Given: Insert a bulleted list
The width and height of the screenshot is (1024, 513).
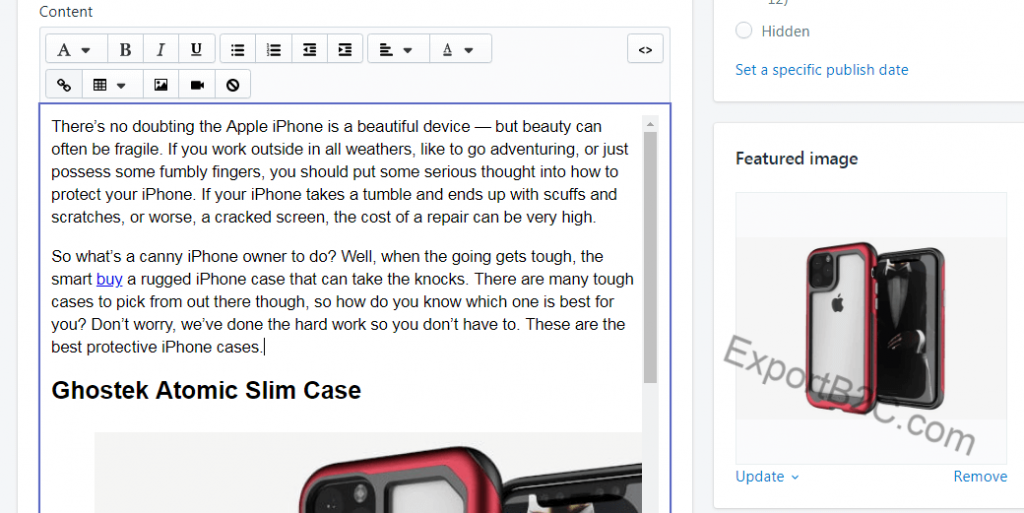Looking at the screenshot, I should pos(237,49).
